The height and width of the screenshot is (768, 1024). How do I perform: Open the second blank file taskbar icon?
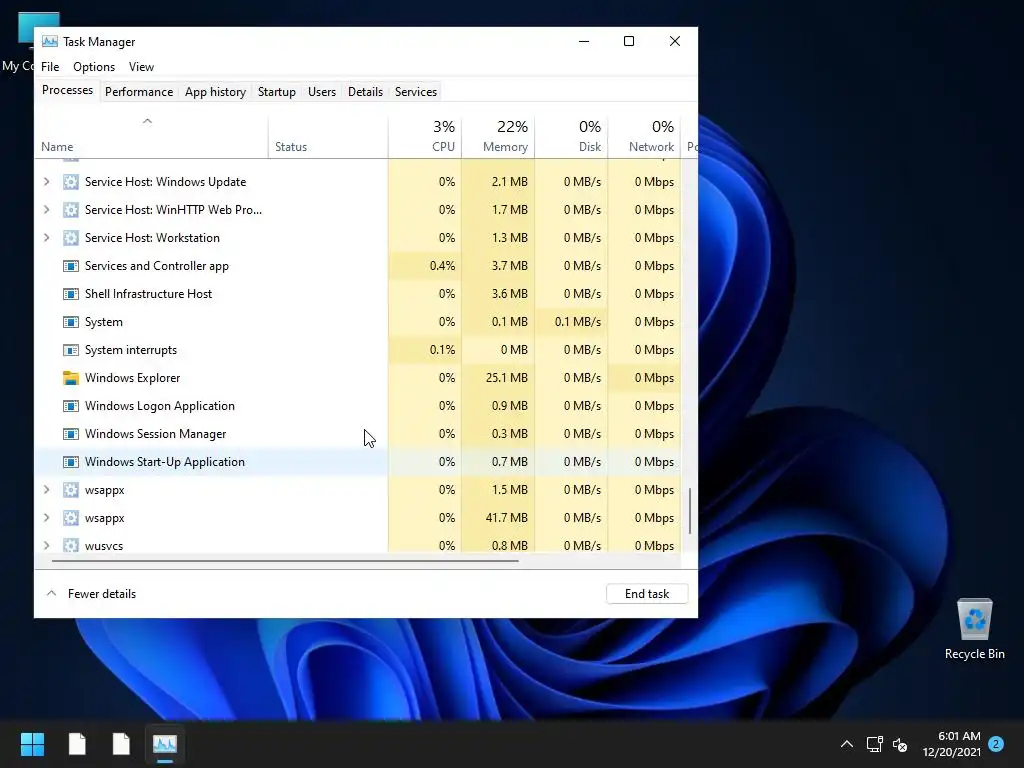121,744
